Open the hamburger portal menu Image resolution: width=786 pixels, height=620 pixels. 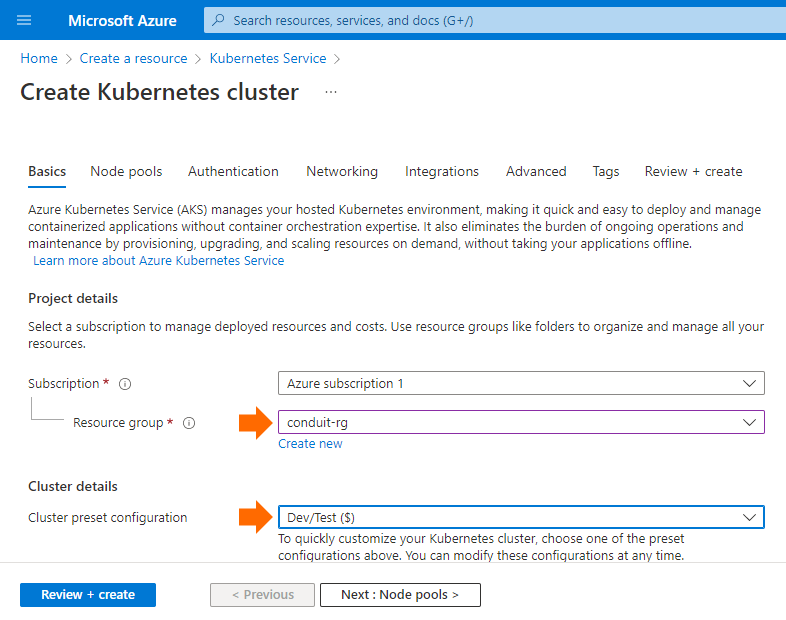tap(24, 21)
